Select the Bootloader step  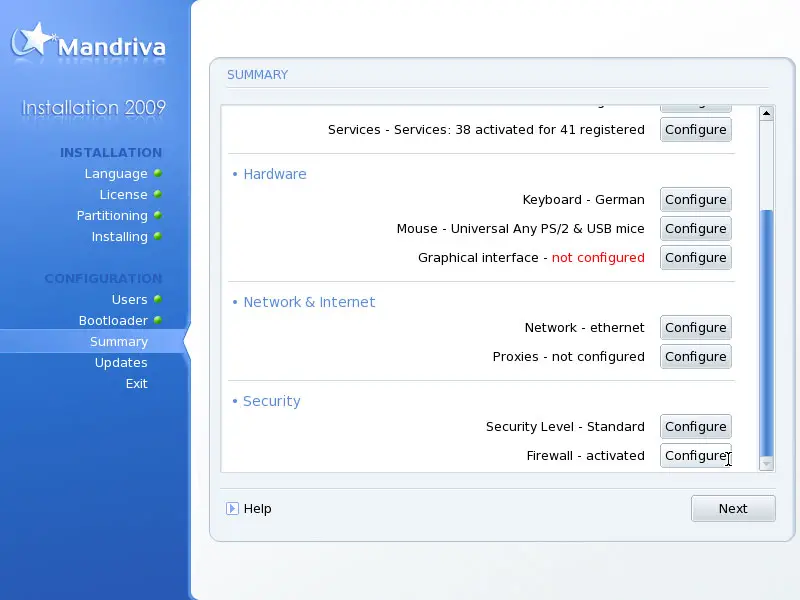click(113, 320)
